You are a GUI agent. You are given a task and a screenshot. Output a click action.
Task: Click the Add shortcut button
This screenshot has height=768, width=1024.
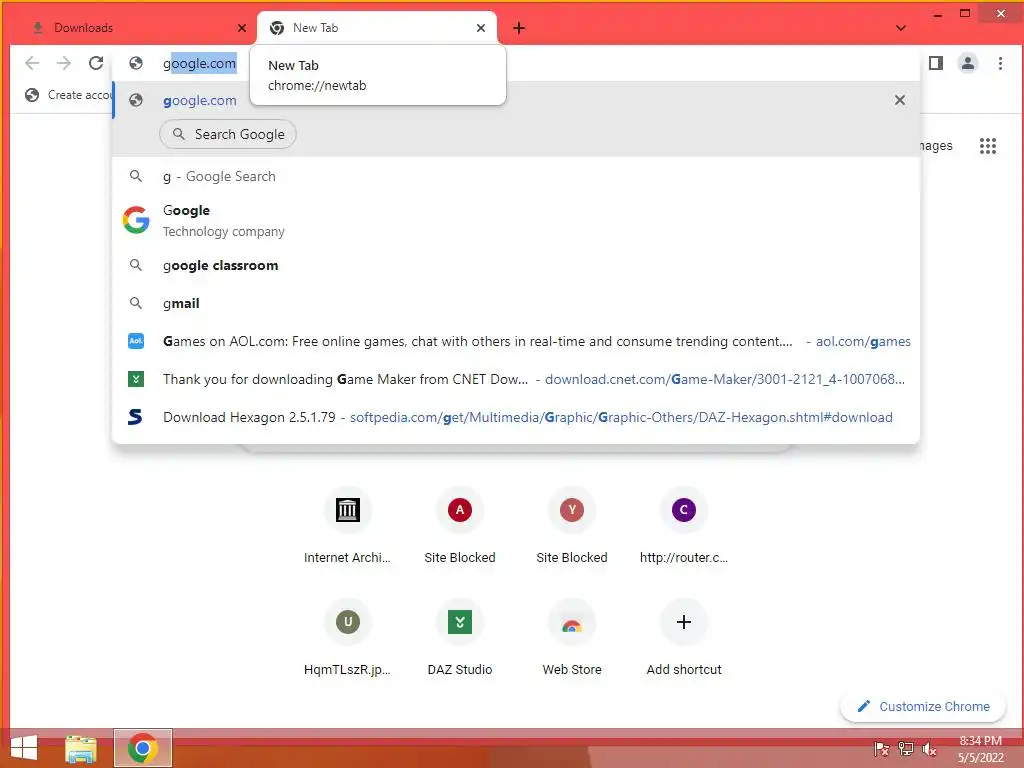684,638
